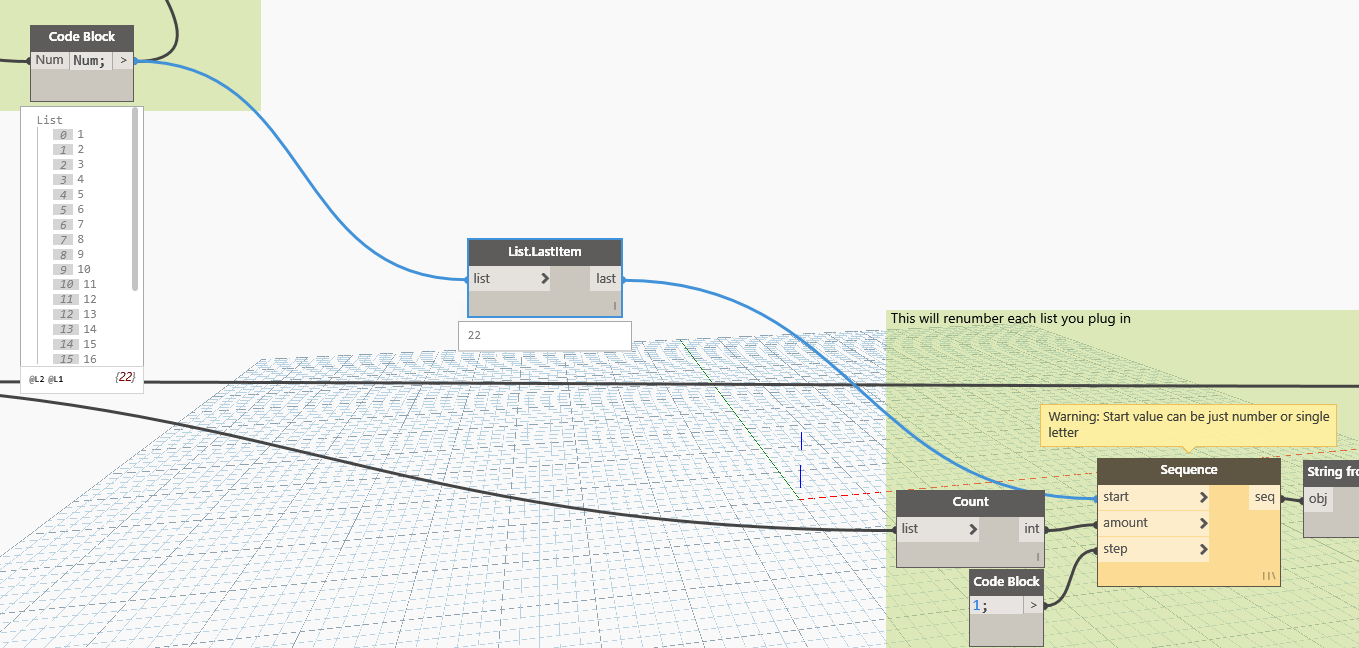Expand the Sequence amount port chevron

pos(1203,523)
